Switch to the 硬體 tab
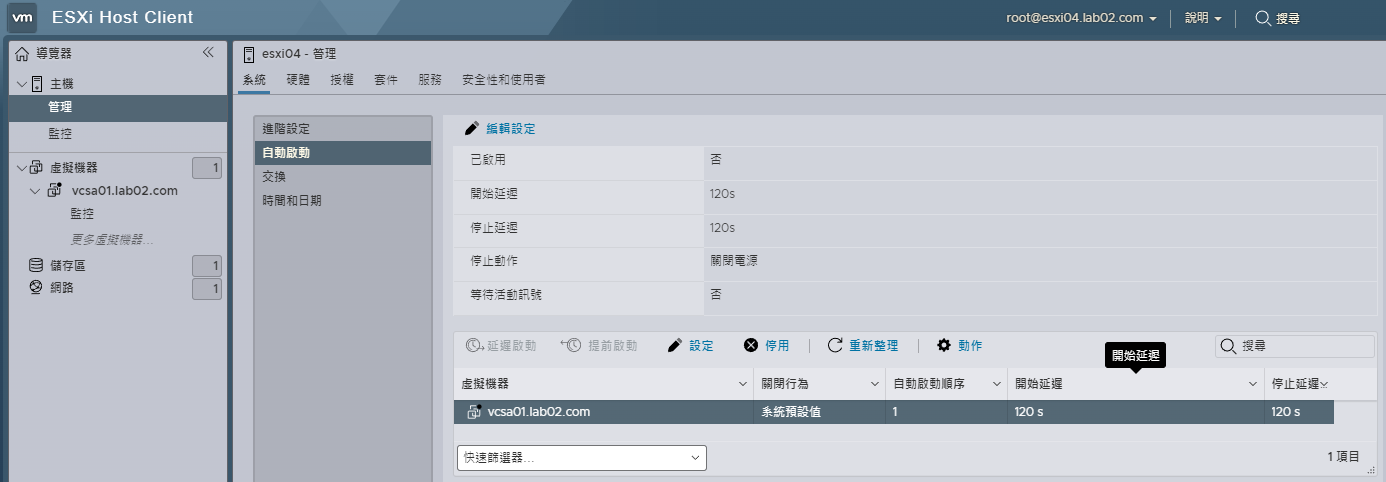 point(298,79)
